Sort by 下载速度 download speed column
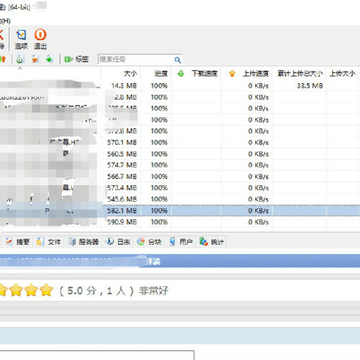 click(x=197, y=73)
